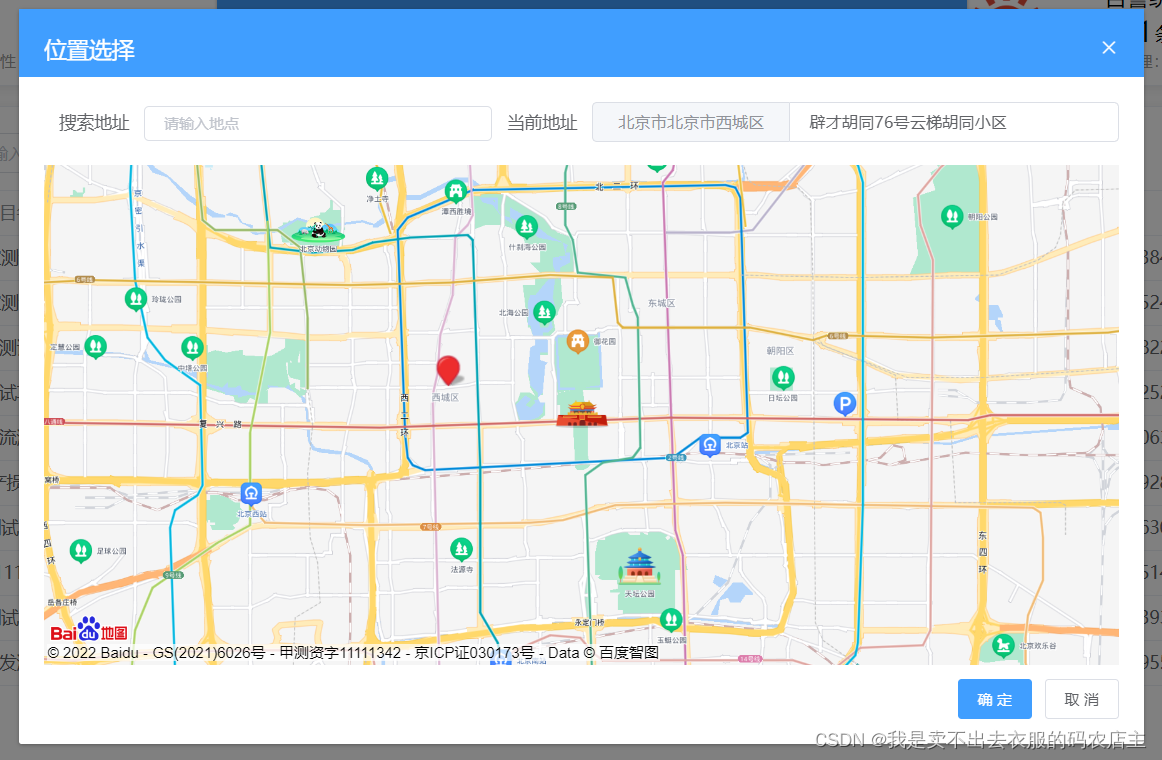The height and width of the screenshot is (760, 1162).
Task: Click the Baidu copyright notice text
Action: click(x=353, y=653)
